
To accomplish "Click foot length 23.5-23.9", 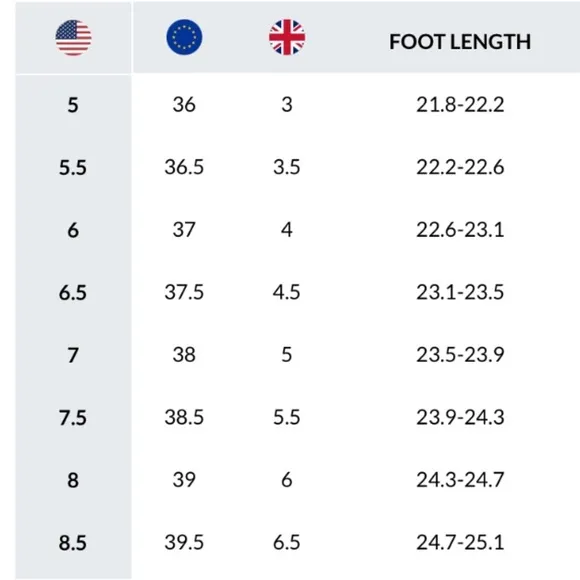I will click(x=460, y=355).
